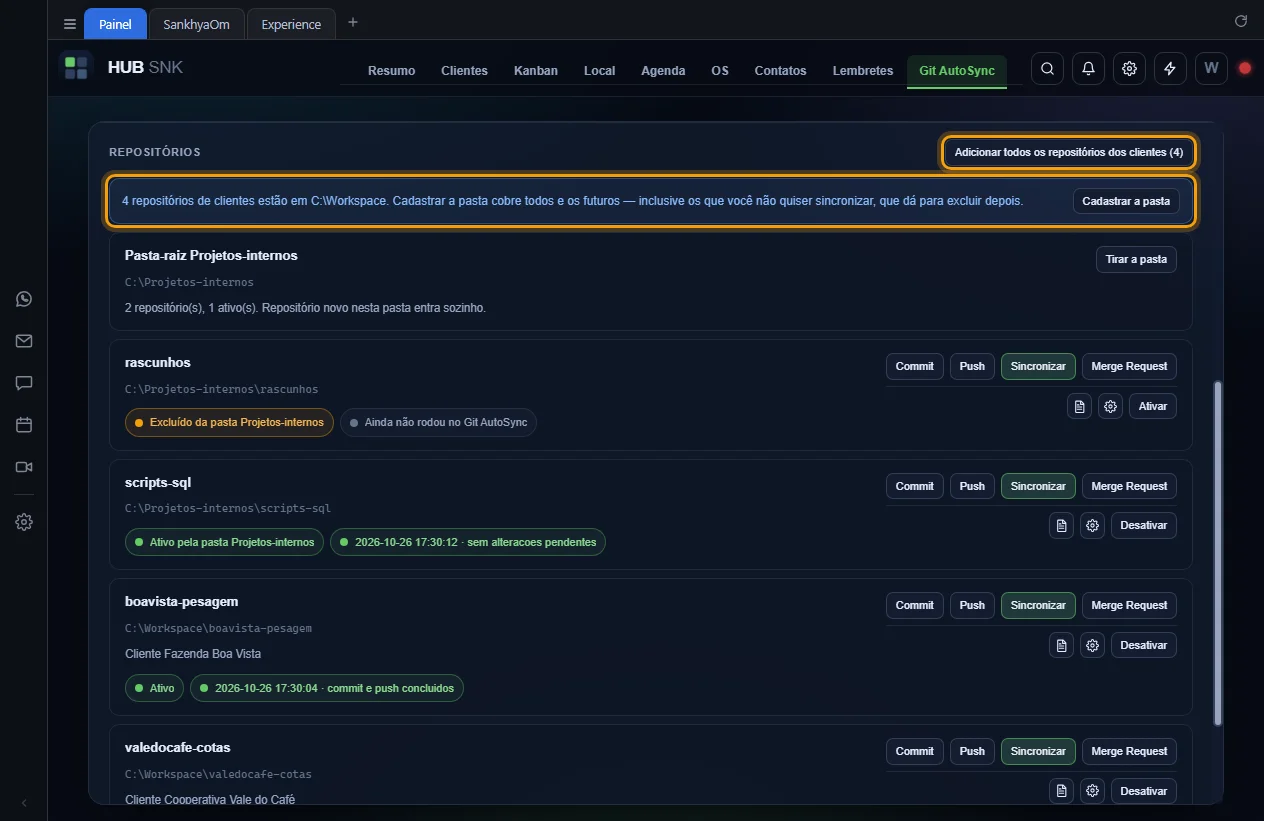This screenshot has width=1264, height=821.
Task: Open the W user avatar menu
Action: [x=1211, y=69]
